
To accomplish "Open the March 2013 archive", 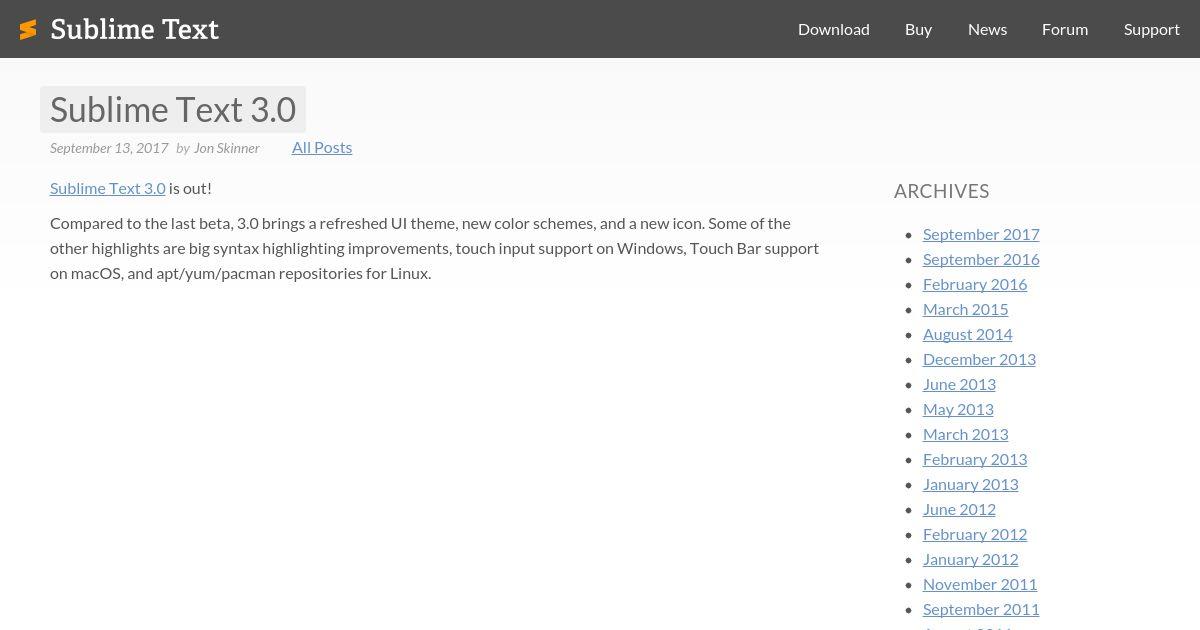I will [965, 434].
